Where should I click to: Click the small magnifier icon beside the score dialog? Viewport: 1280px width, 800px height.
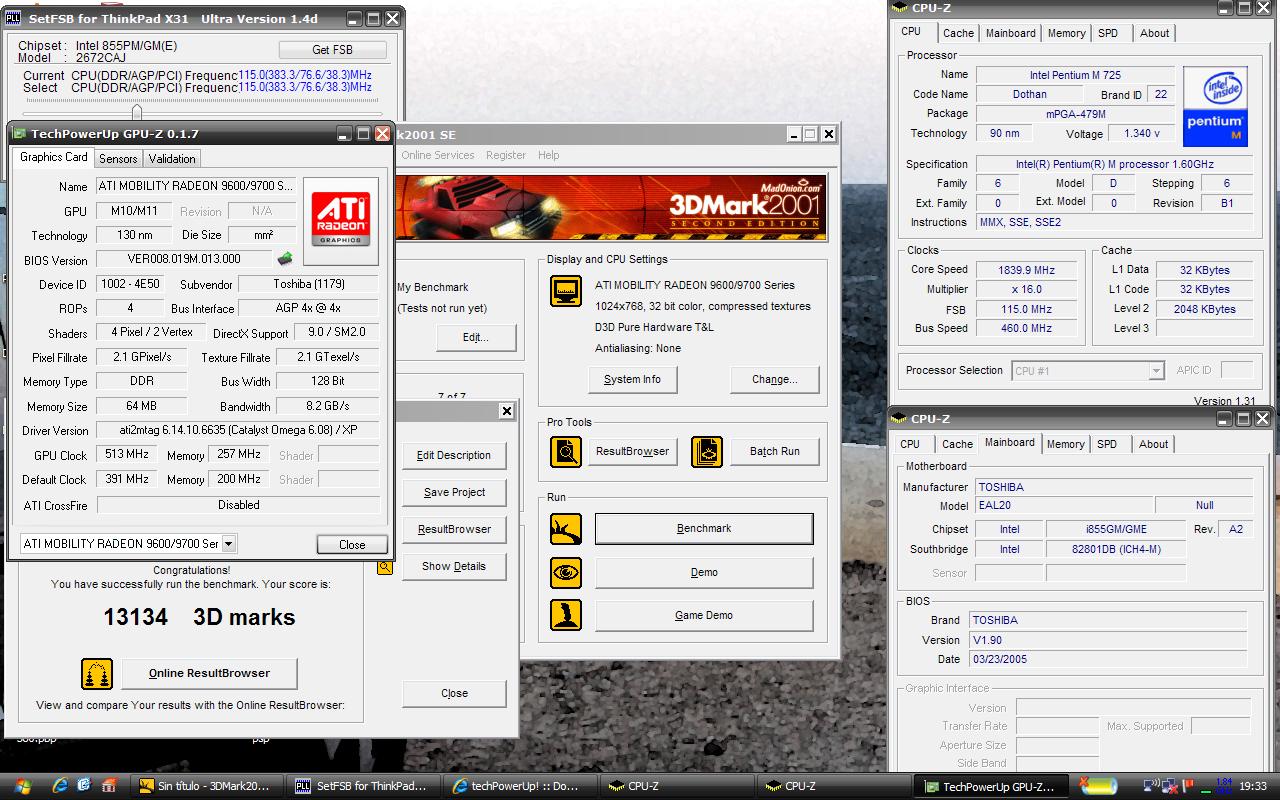pos(385,567)
